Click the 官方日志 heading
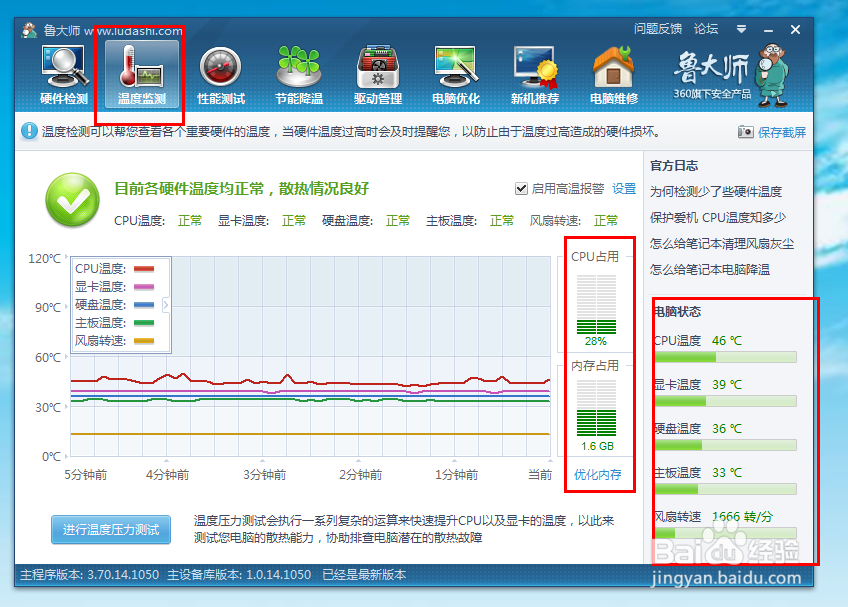 click(674, 166)
